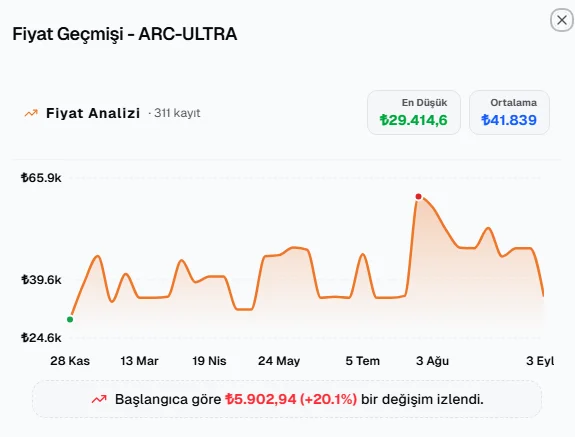The width and height of the screenshot is (575, 437).
Task: Click the 5 Tem date label
Action: pyautogui.click(x=363, y=361)
